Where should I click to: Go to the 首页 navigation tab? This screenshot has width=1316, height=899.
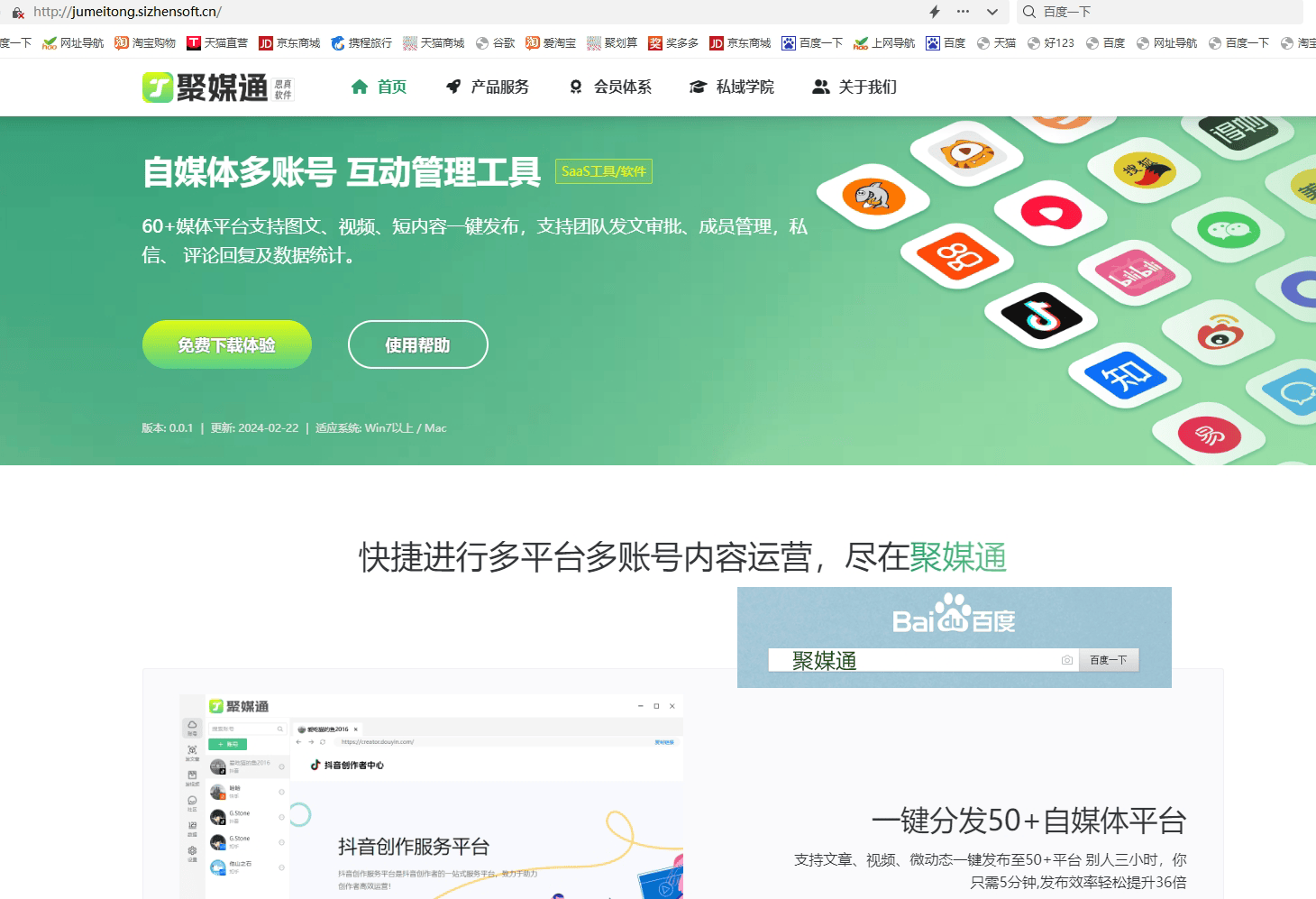coord(379,87)
